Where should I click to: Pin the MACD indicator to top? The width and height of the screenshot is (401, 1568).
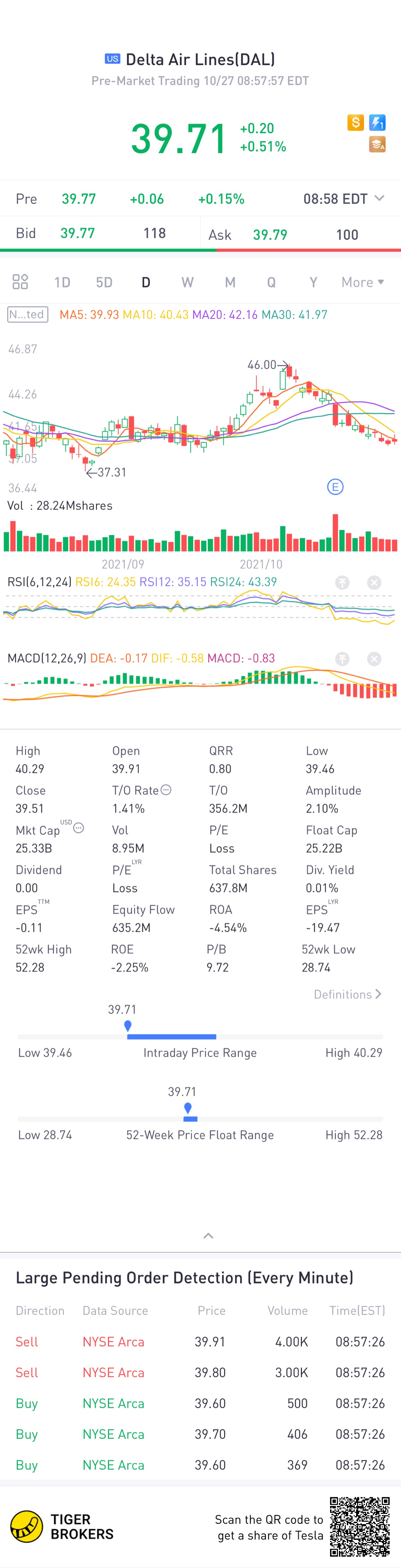343,659
